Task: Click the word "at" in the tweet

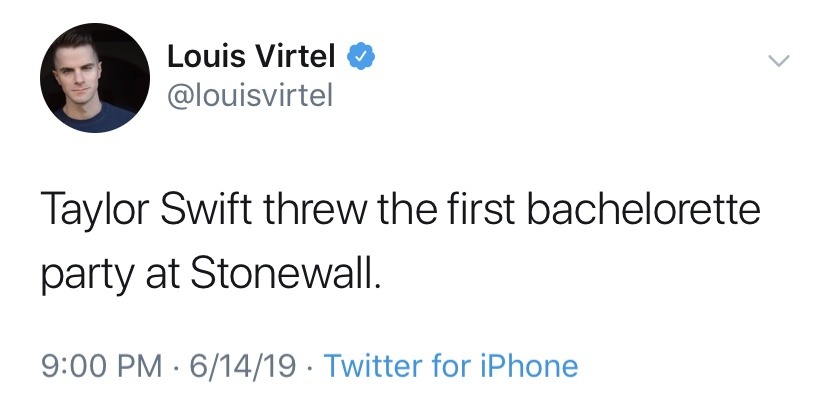Action: point(162,276)
